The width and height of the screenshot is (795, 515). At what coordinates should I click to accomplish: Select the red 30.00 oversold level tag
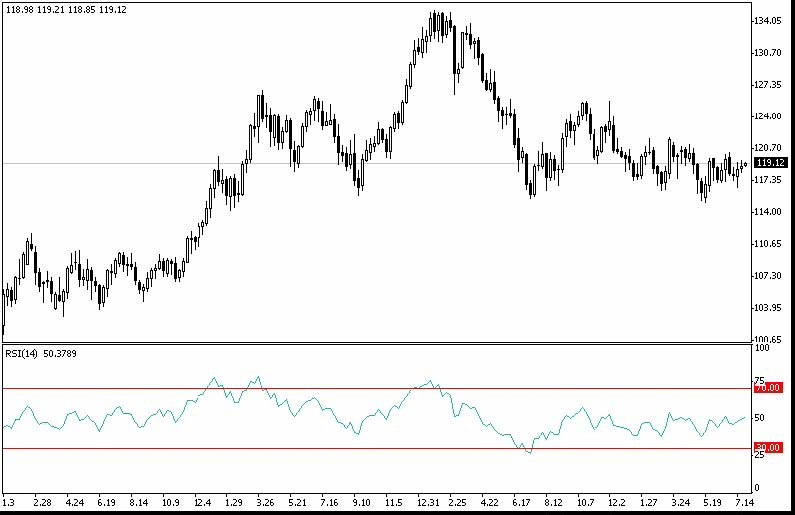pos(767,449)
